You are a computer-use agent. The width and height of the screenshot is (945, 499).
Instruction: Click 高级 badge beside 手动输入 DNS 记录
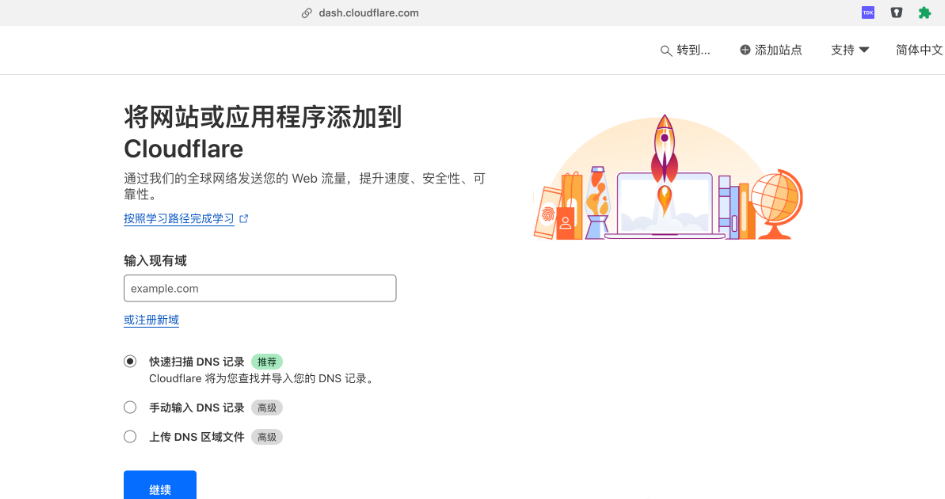click(267, 408)
